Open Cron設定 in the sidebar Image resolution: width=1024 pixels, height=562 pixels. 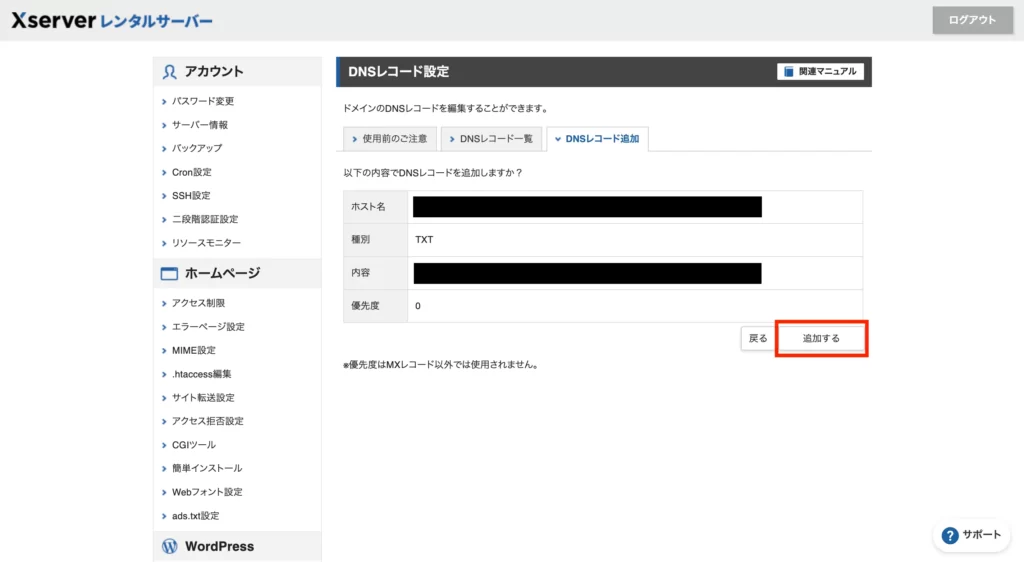tap(191, 172)
